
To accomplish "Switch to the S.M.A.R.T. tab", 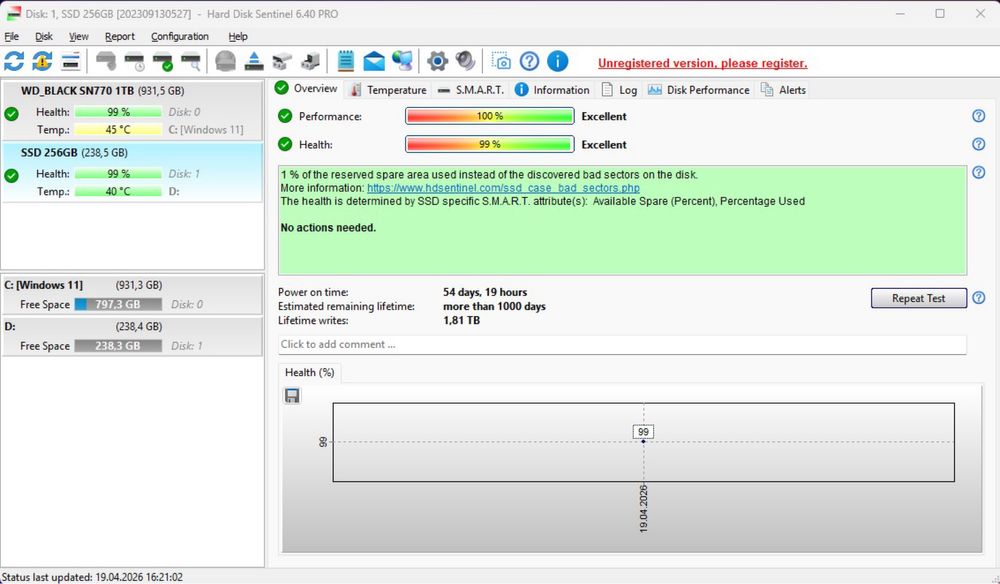I will point(471,90).
